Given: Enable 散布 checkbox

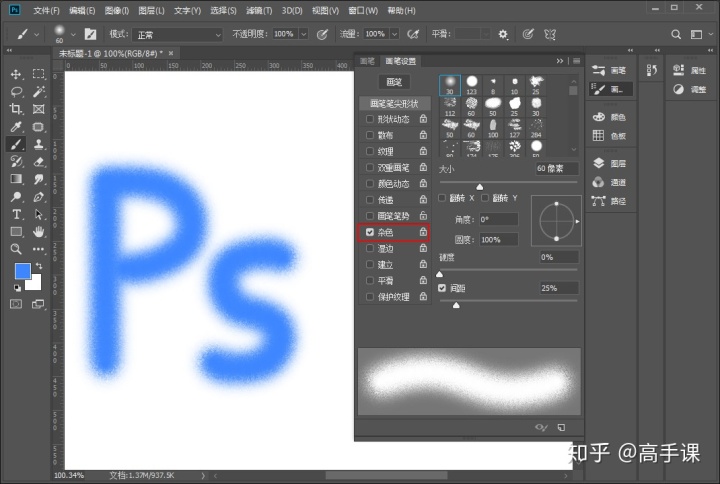Looking at the screenshot, I should [x=370, y=135].
